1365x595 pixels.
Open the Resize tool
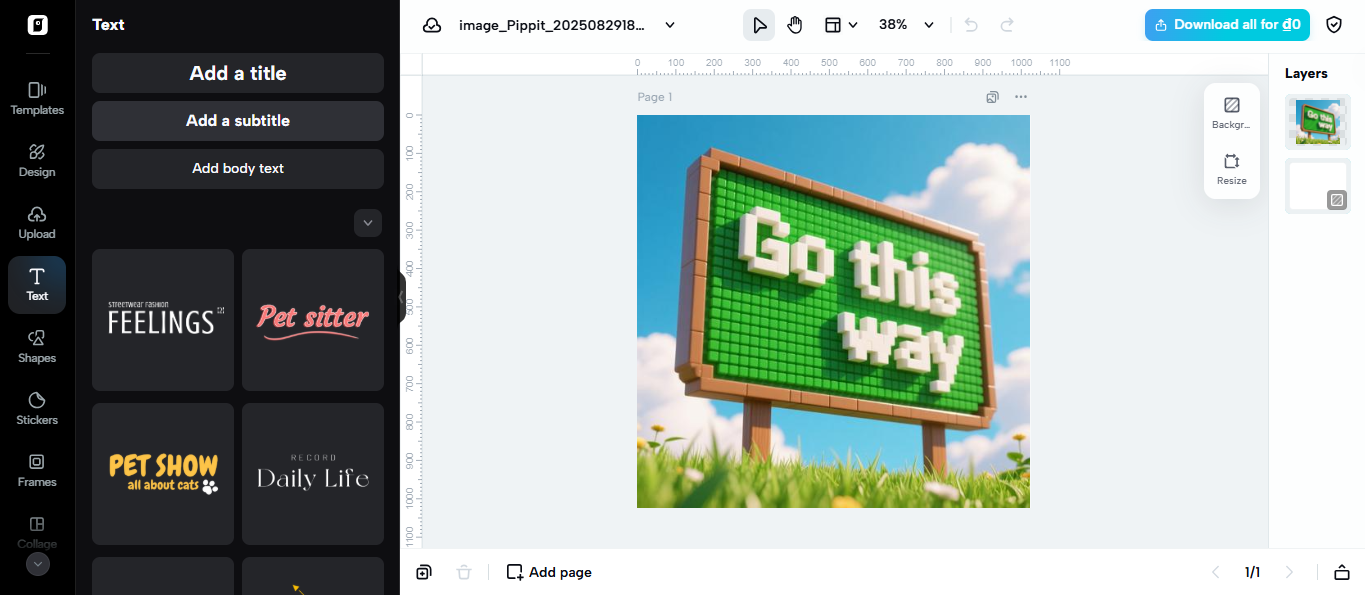click(1231, 169)
